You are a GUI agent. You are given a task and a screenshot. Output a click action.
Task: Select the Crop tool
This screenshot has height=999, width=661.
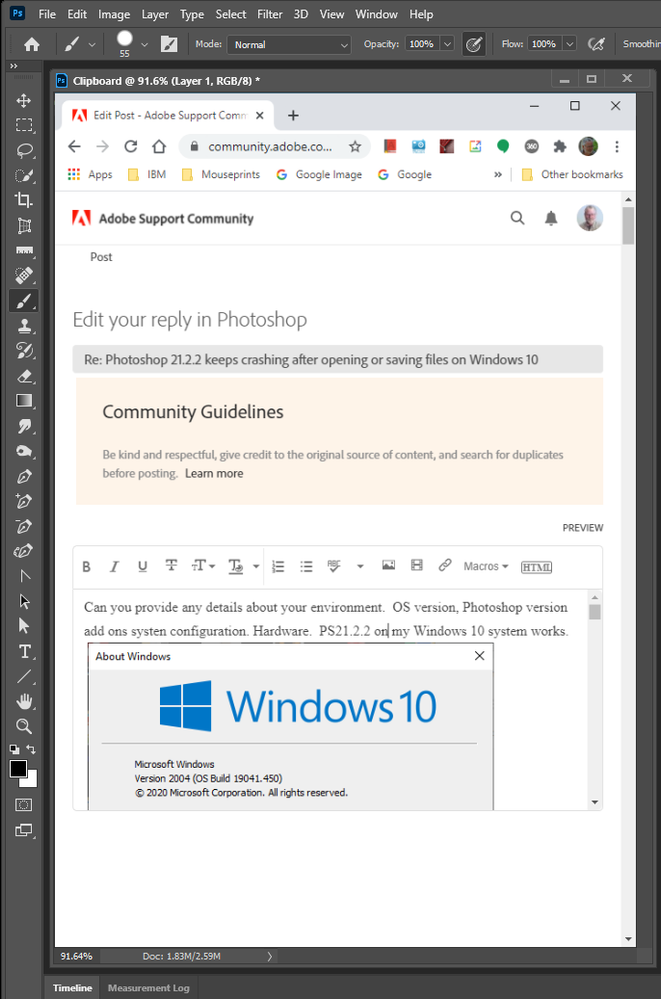pyautogui.click(x=24, y=200)
